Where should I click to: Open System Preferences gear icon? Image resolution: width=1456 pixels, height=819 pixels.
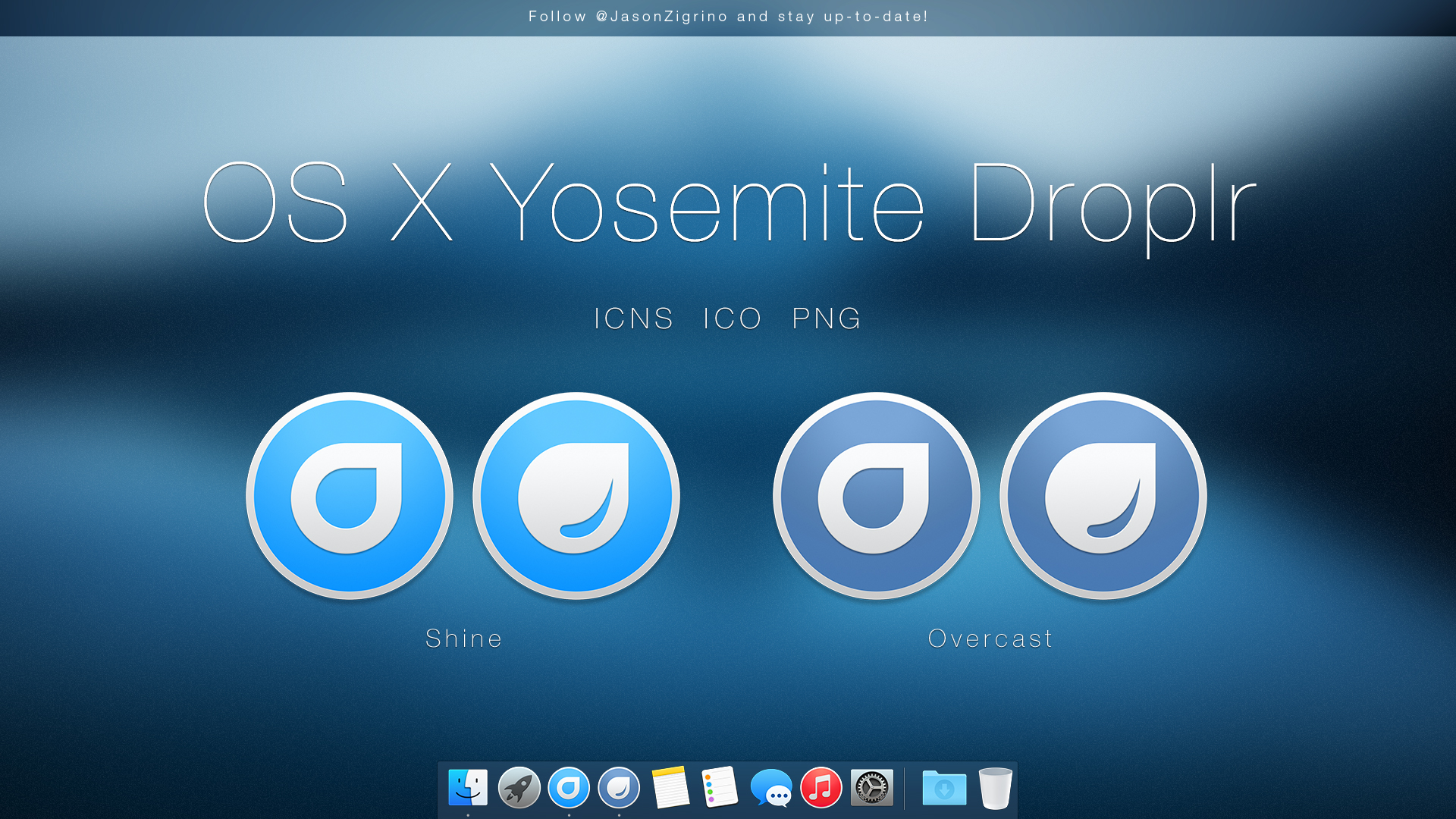871,788
